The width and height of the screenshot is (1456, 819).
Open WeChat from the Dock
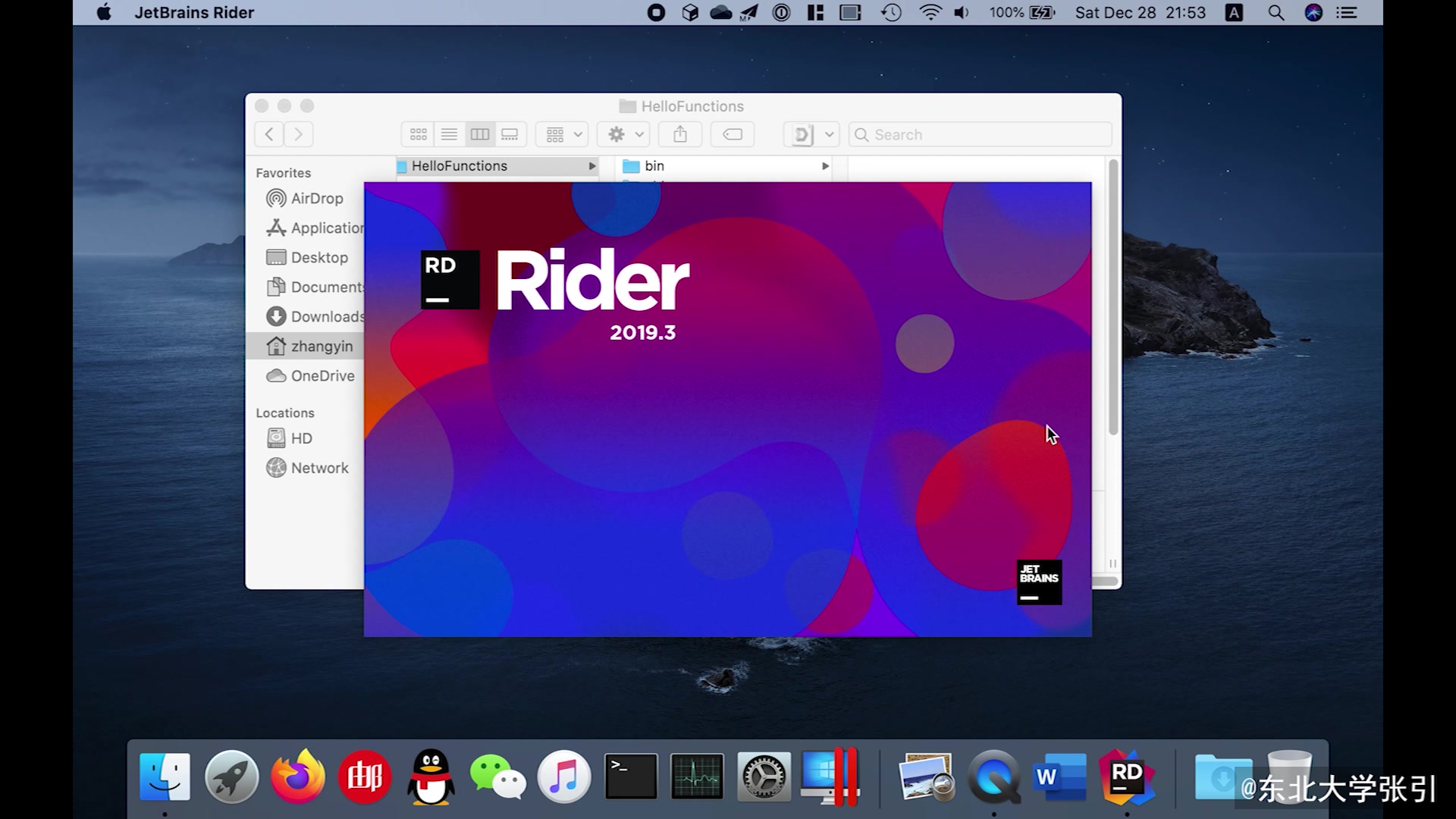click(497, 777)
